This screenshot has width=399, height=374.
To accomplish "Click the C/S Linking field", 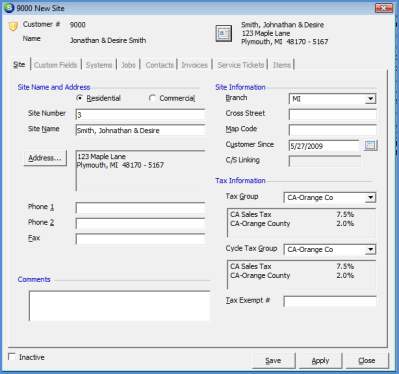I will pyautogui.click(x=325, y=161).
